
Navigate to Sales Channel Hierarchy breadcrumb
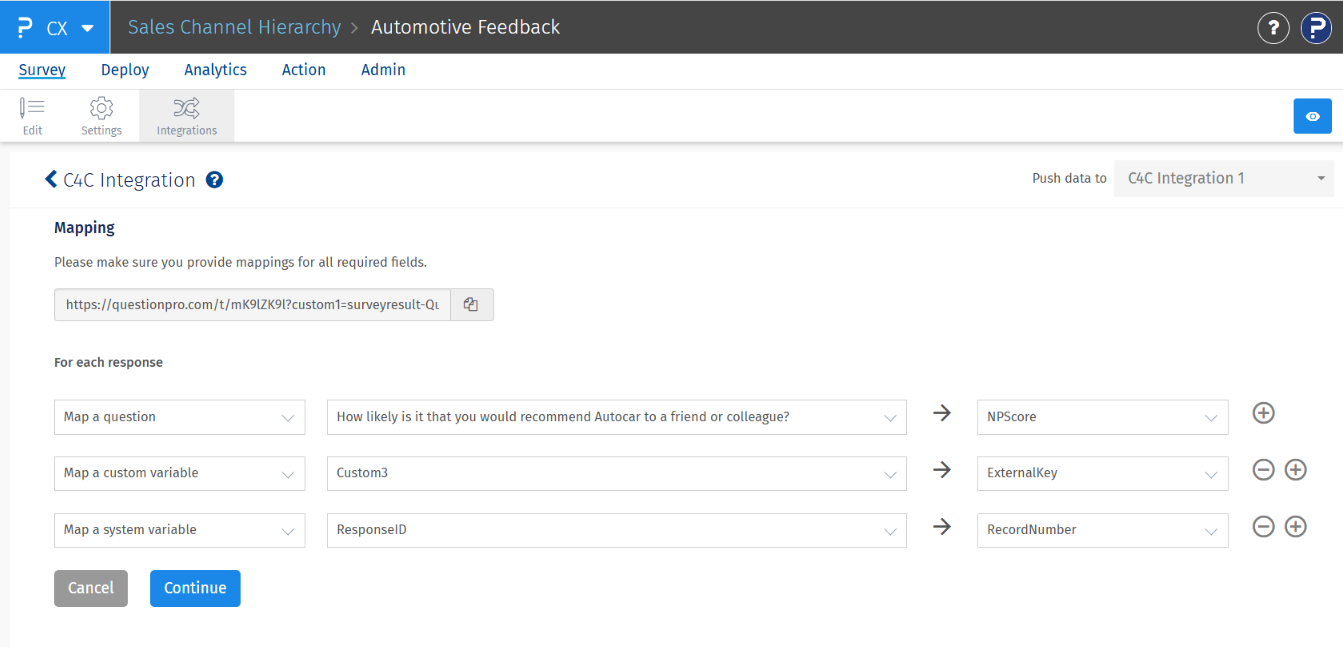click(233, 27)
